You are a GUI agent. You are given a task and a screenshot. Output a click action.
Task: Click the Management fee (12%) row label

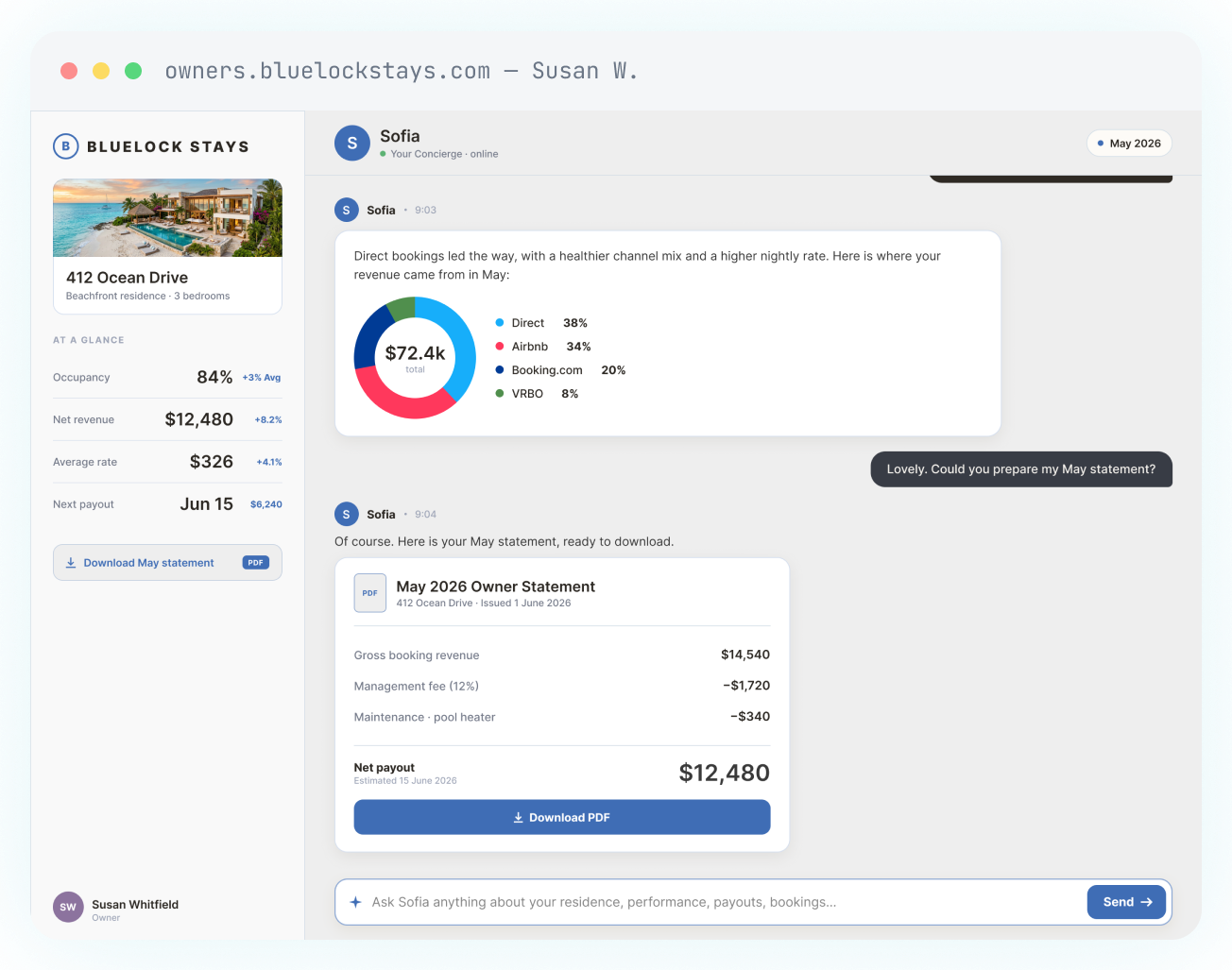(x=417, y=687)
